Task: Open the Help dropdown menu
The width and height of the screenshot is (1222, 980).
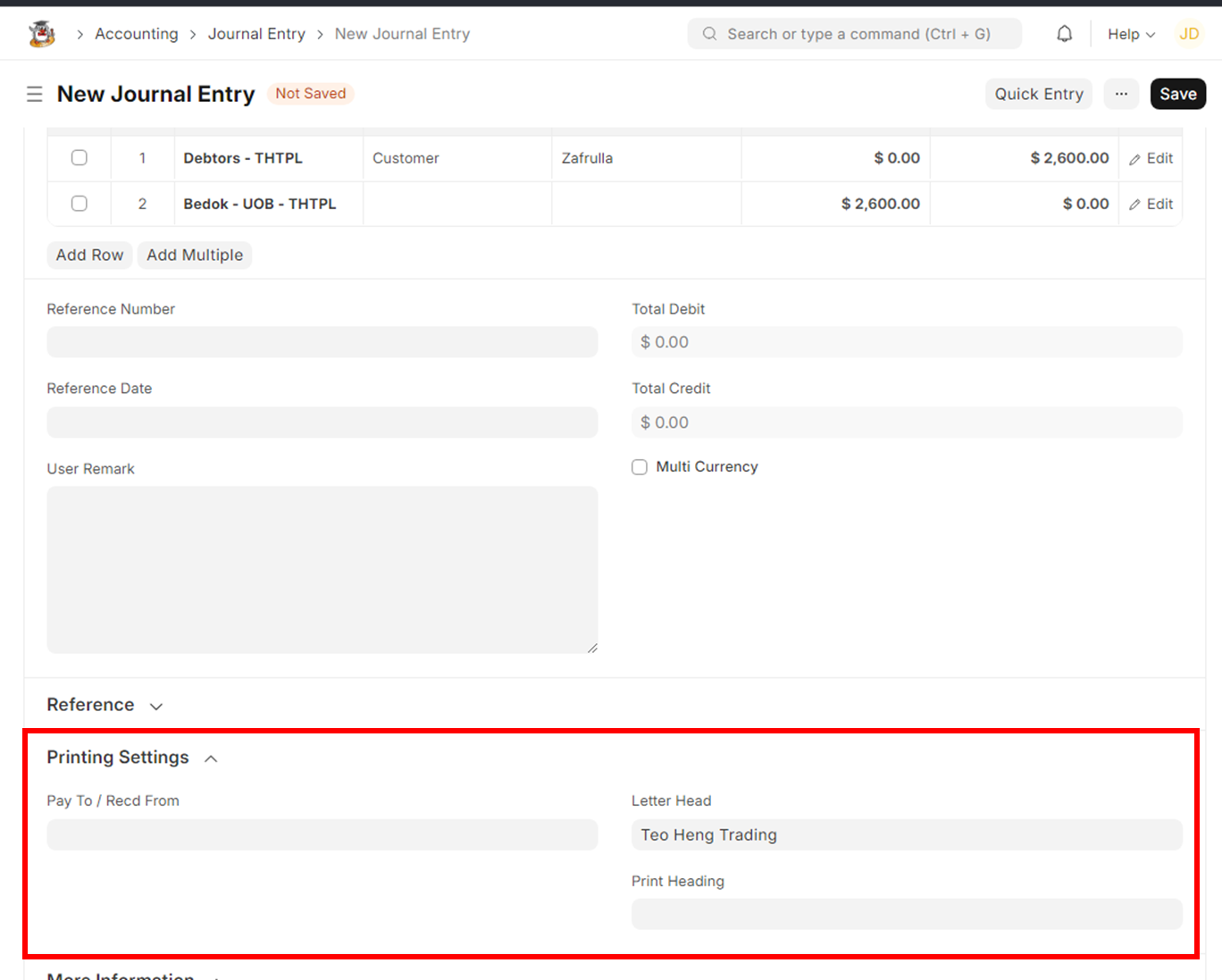Action: pos(1131,34)
